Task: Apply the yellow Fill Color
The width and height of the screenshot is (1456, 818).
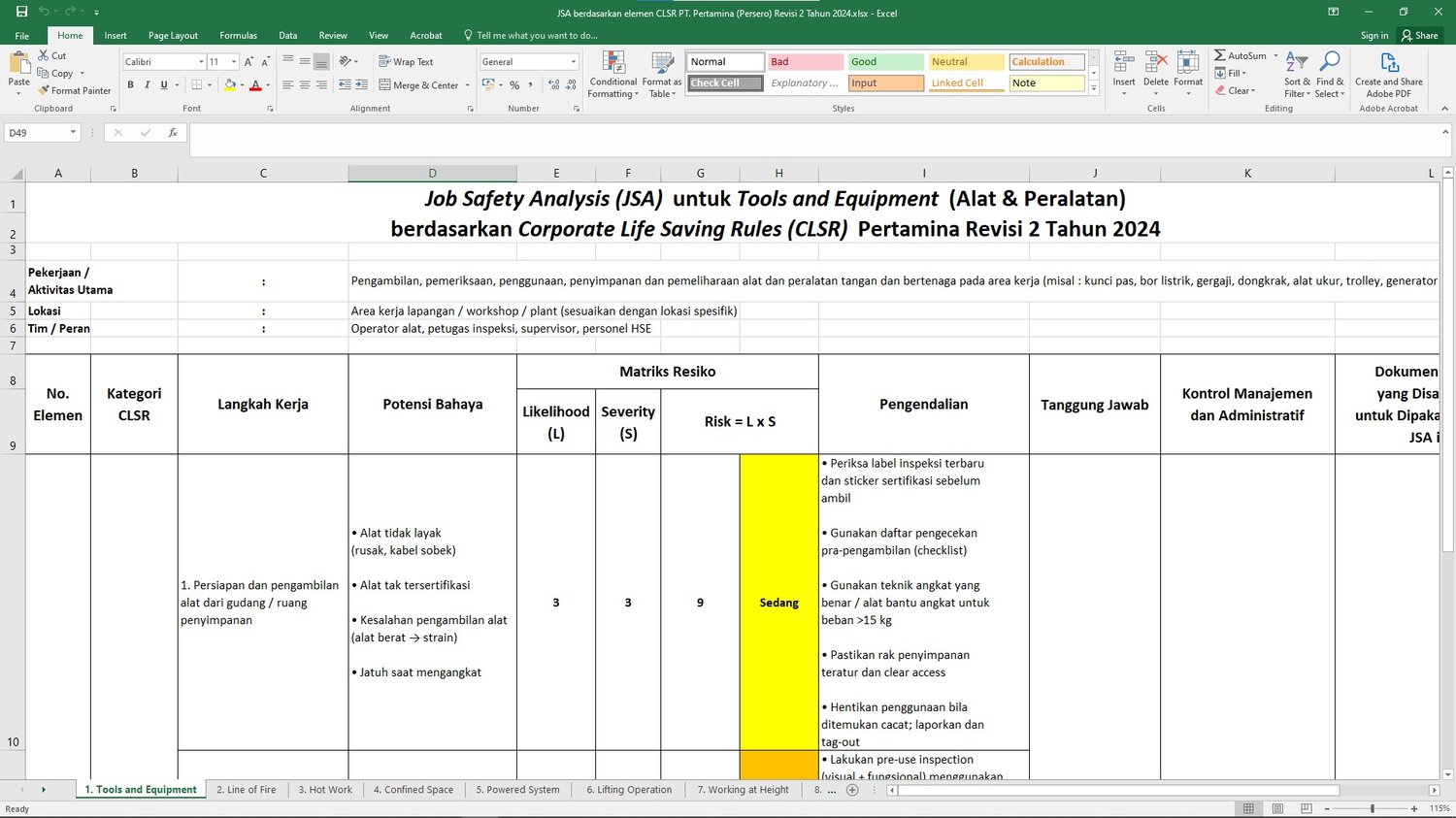Action: tap(230, 85)
